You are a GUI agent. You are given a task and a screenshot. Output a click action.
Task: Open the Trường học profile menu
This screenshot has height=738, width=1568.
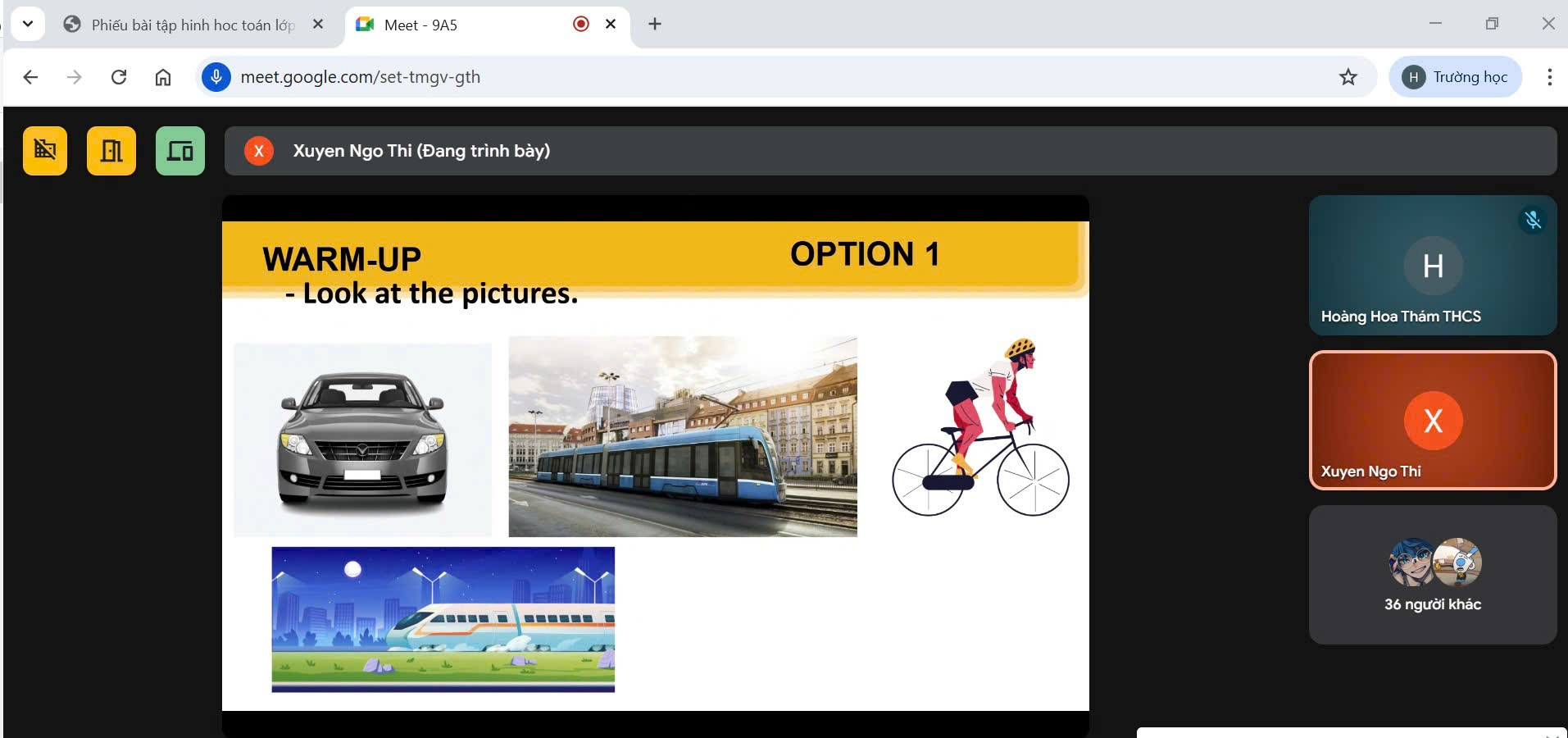(x=1456, y=77)
